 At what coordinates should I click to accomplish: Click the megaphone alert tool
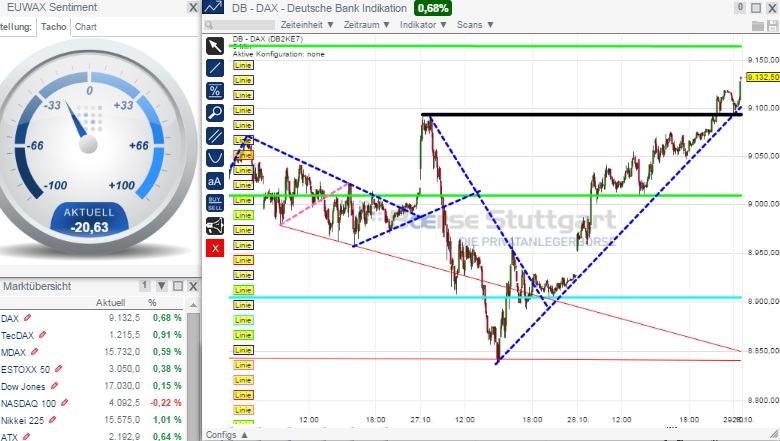[x=215, y=226]
